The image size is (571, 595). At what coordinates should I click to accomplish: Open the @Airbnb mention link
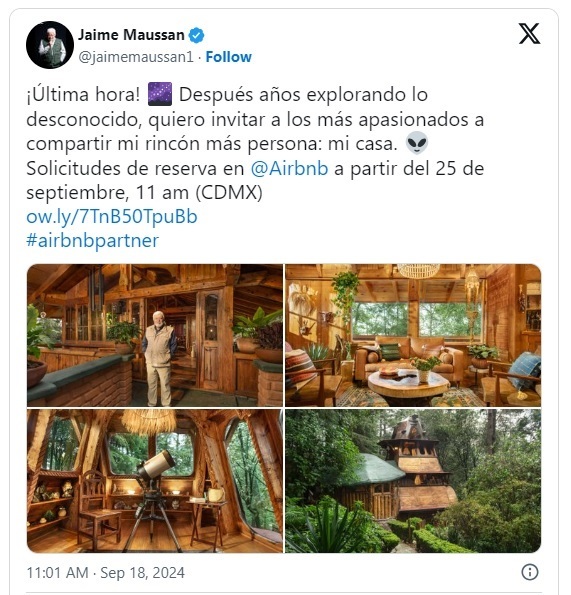pos(289,168)
